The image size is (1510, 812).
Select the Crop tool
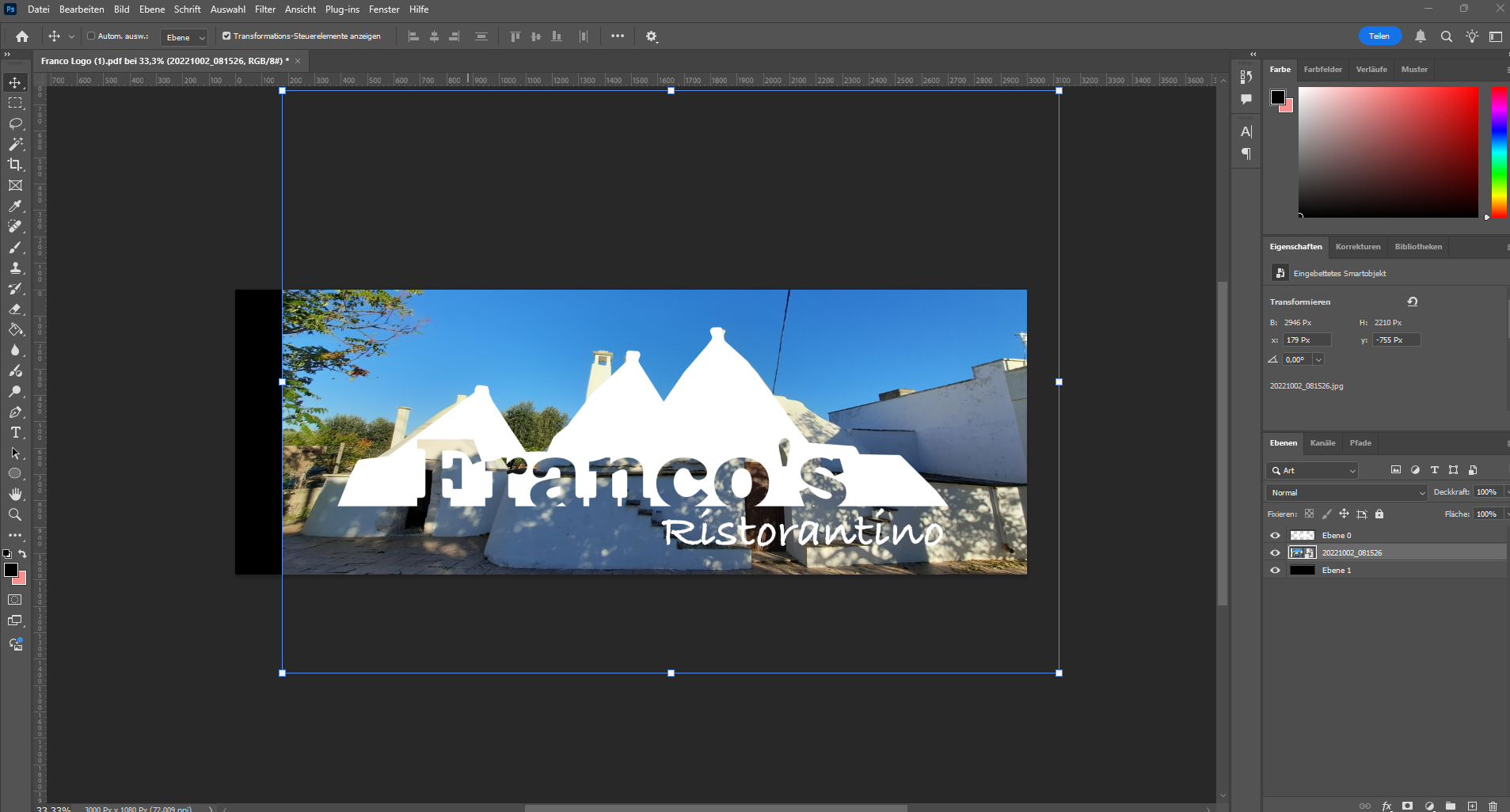(x=15, y=165)
